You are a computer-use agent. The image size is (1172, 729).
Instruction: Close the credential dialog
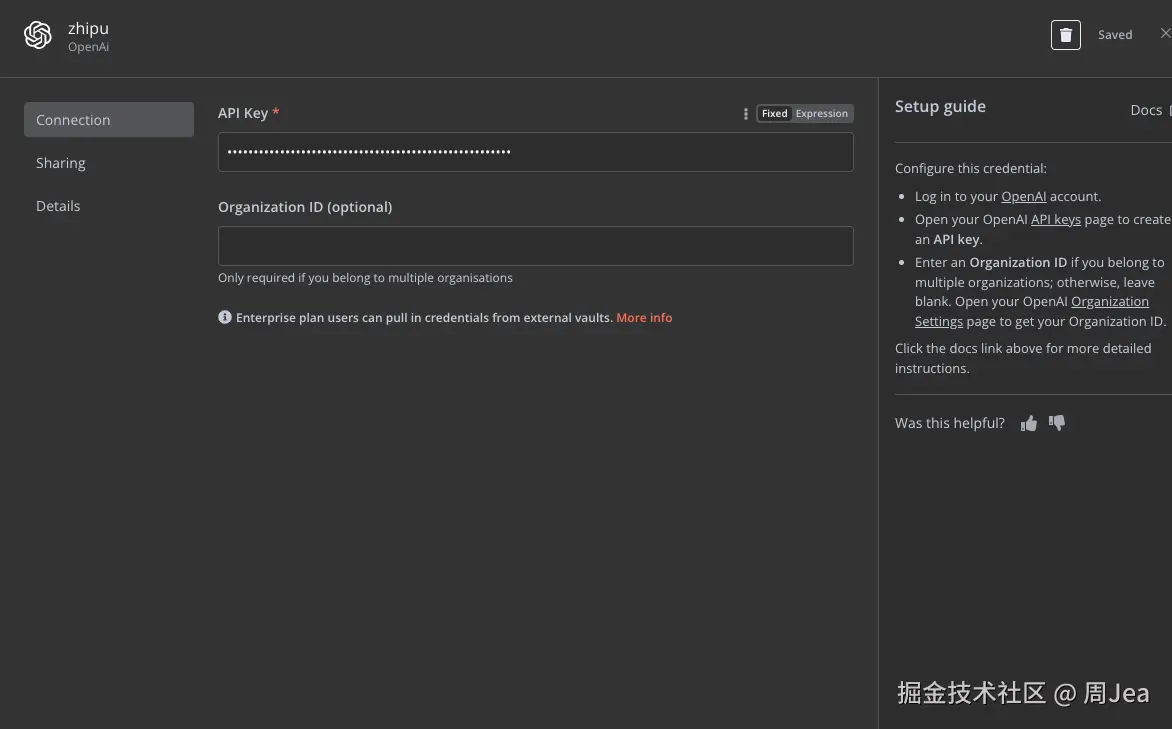(x=1165, y=34)
